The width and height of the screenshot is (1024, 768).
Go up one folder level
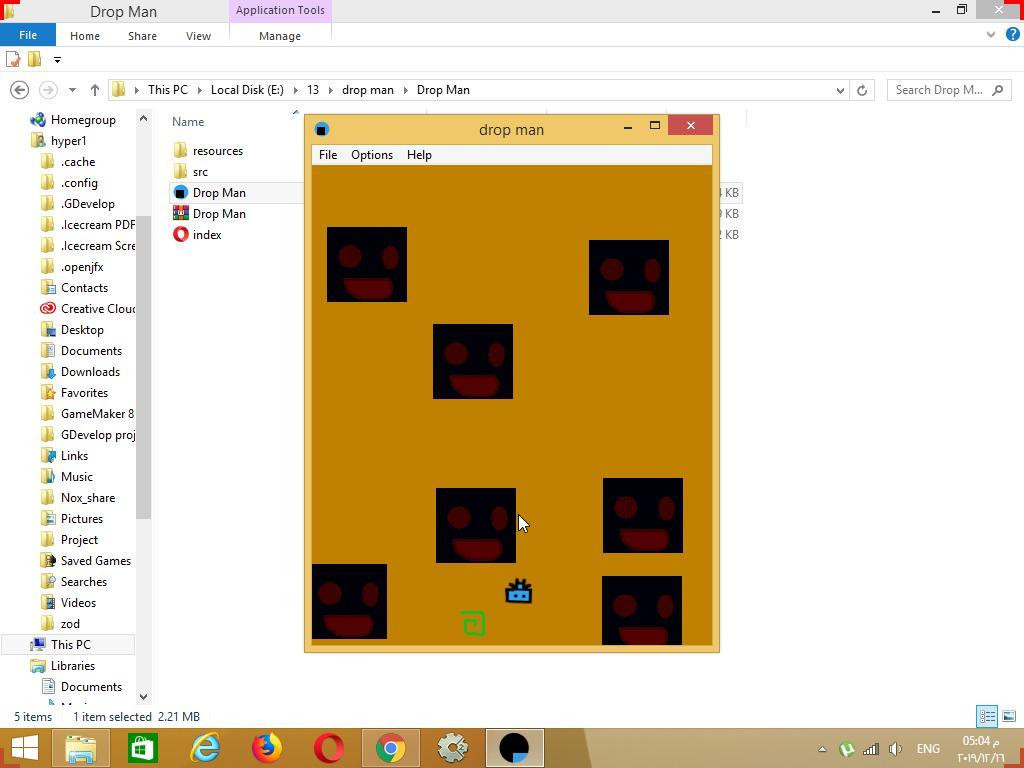coord(95,90)
